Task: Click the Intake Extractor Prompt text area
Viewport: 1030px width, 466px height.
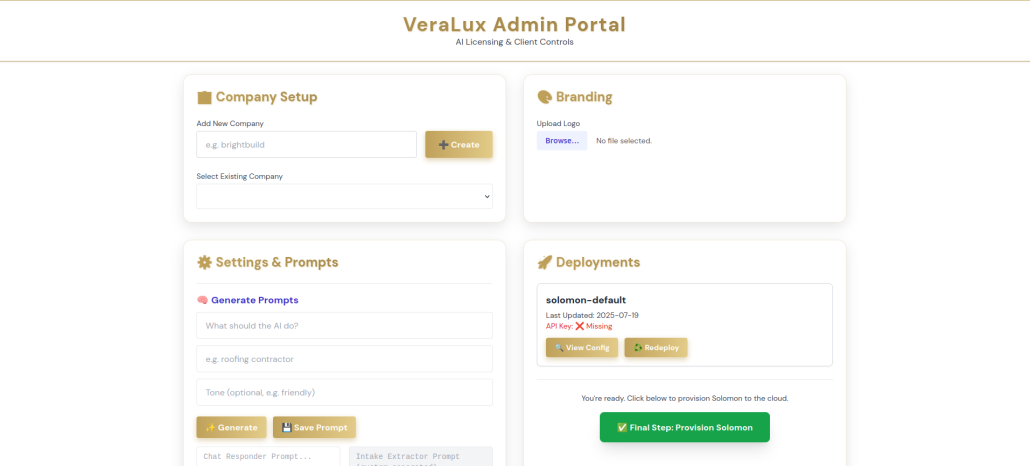Action: click(x=420, y=456)
